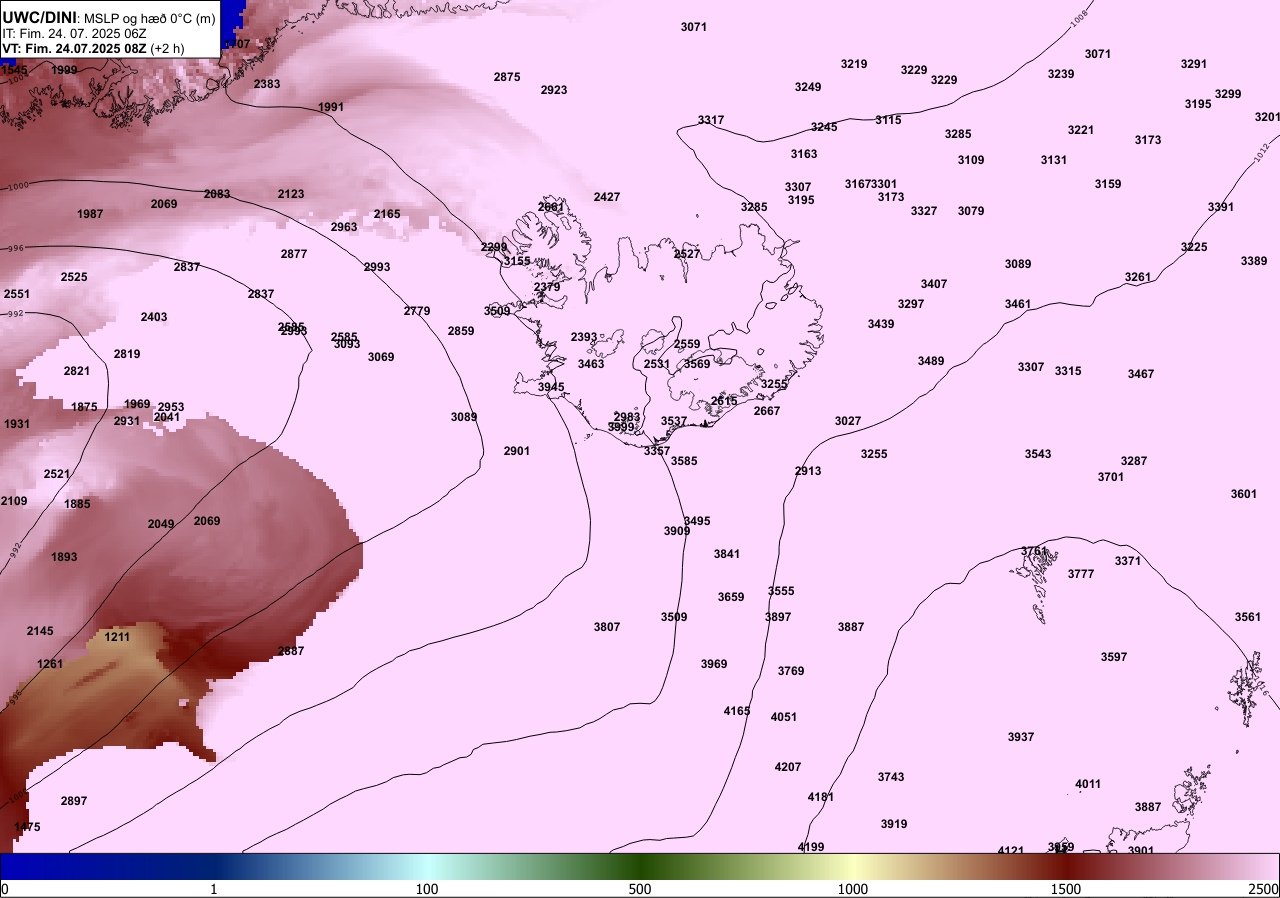Click the '1000' label on the color scale
The height and width of the screenshot is (898, 1280).
pos(853,889)
